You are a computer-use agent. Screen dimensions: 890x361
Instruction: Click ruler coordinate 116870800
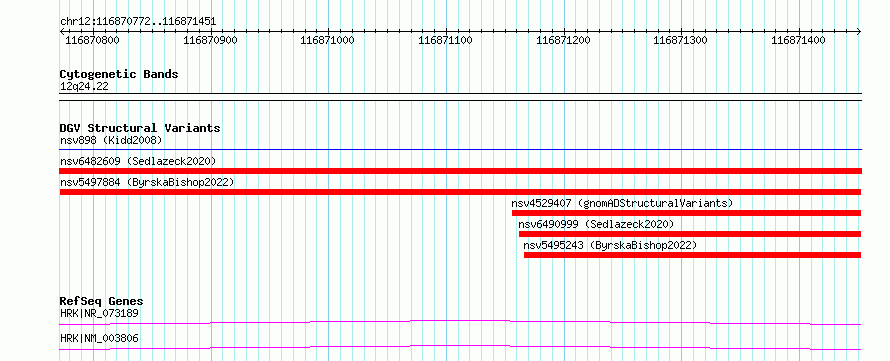click(x=93, y=40)
